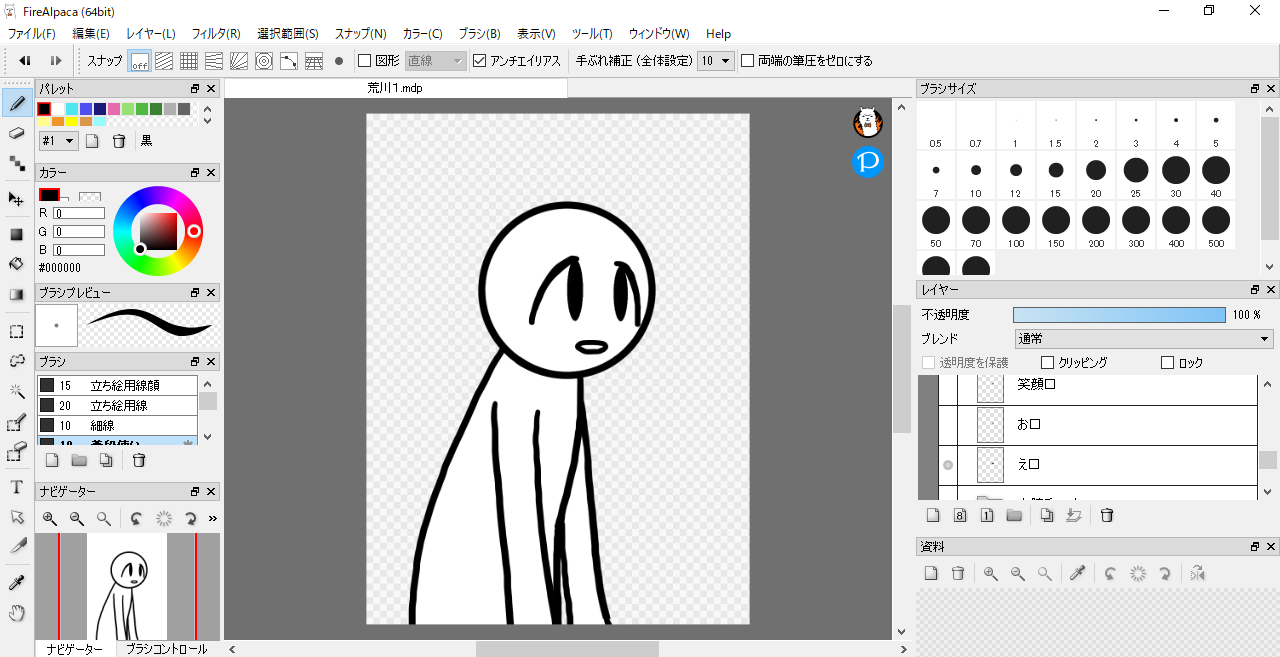
Task: Add a new layer in the Layer panel
Action: coord(933,515)
